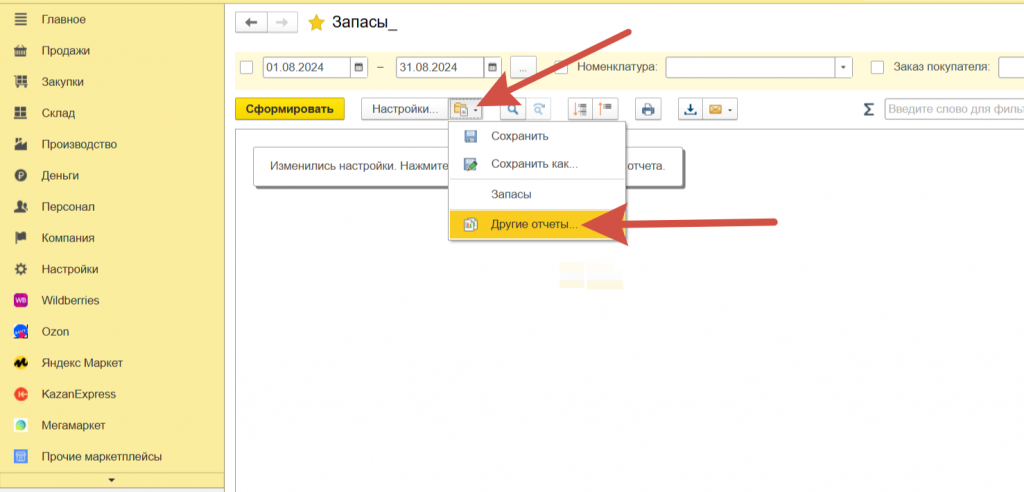This screenshot has width=1024, height=492.
Task: Select Другие отчеты... from the menu
Action: coord(534,225)
